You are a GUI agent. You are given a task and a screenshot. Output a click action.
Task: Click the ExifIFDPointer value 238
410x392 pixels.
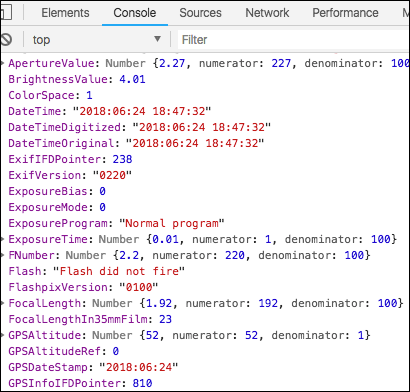[x=122, y=159]
